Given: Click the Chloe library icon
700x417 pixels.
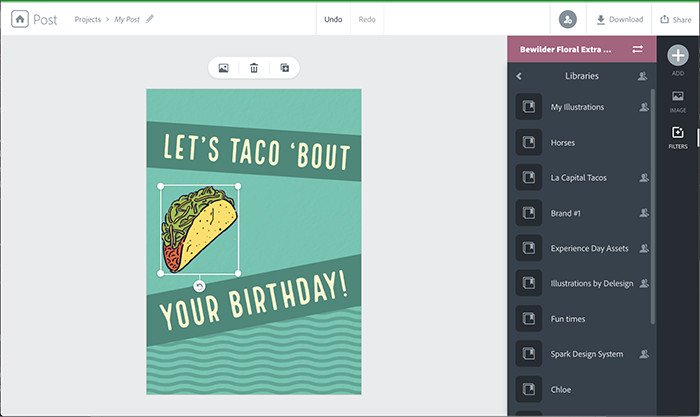Looking at the screenshot, I should click(x=529, y=389).
